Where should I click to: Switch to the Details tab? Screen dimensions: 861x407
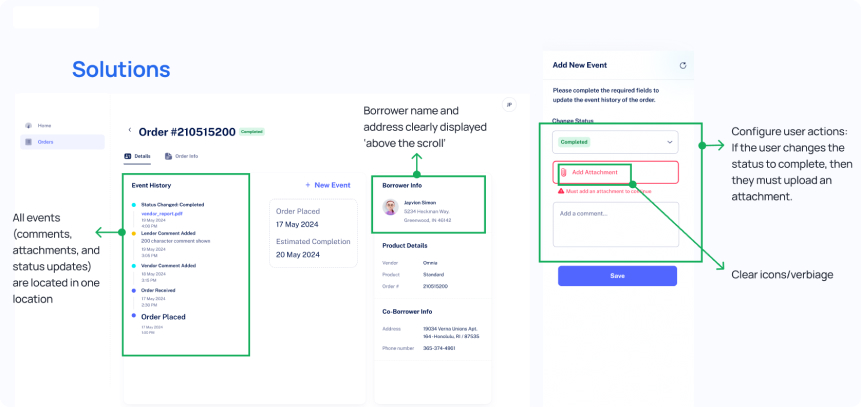(137, 157)
